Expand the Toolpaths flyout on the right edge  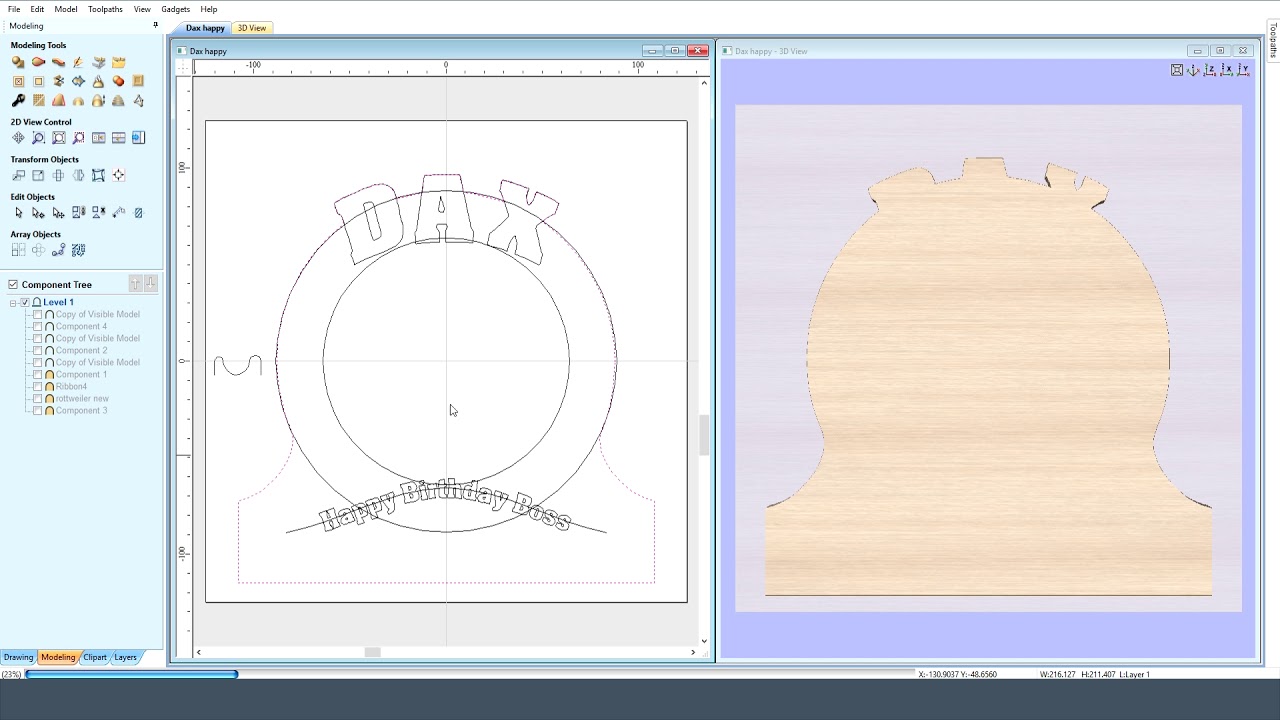(x=1271, y=40)
